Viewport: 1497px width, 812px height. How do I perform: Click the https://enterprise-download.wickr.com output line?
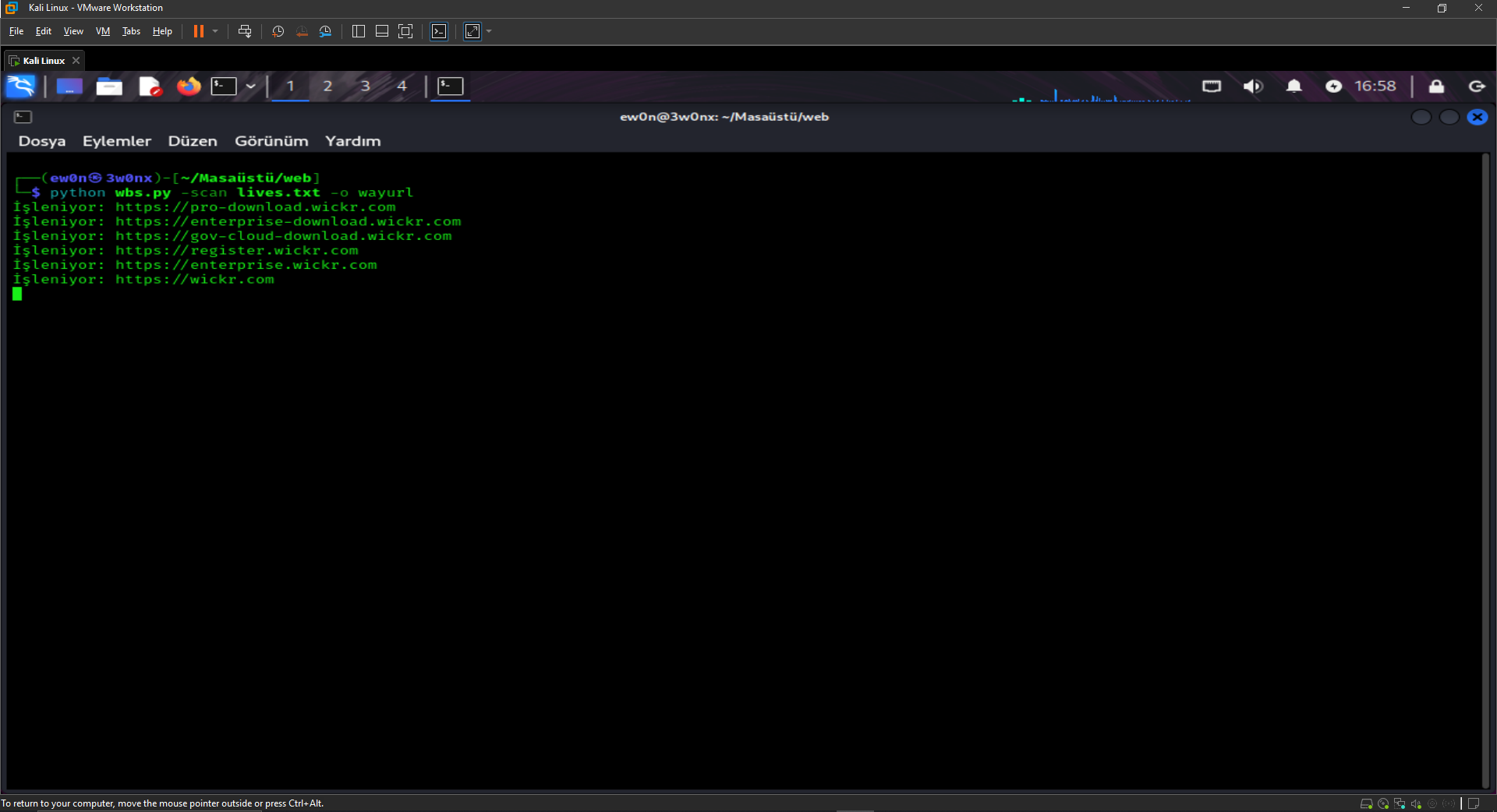[237, 222]
